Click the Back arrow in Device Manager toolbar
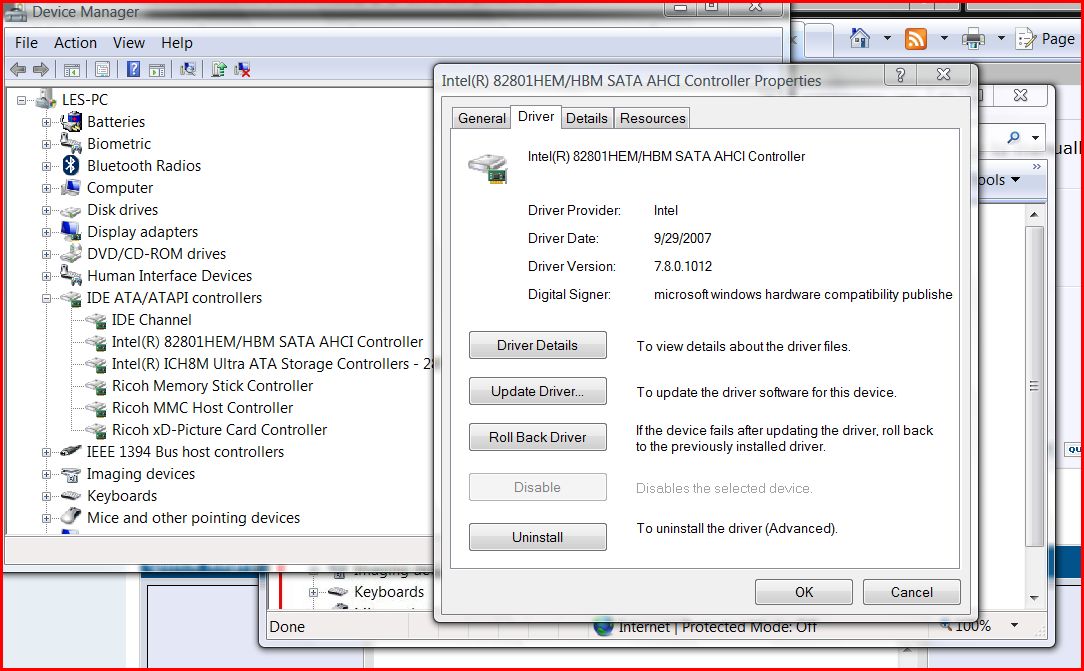This screenshot has width=1084, height=671. [x=19, y=69]
